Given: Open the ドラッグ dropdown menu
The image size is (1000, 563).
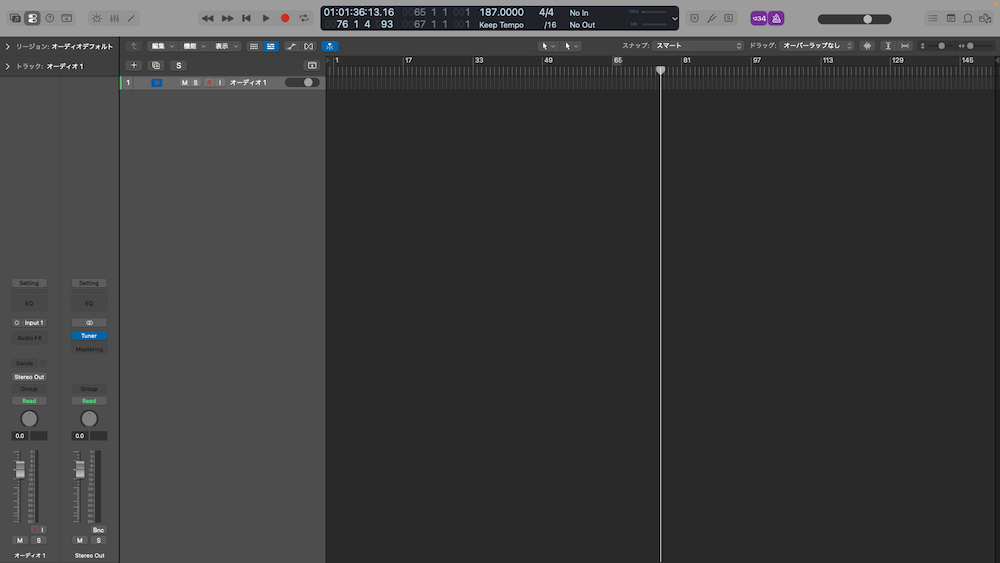Looking at the screenshot, I should (816, 46).
